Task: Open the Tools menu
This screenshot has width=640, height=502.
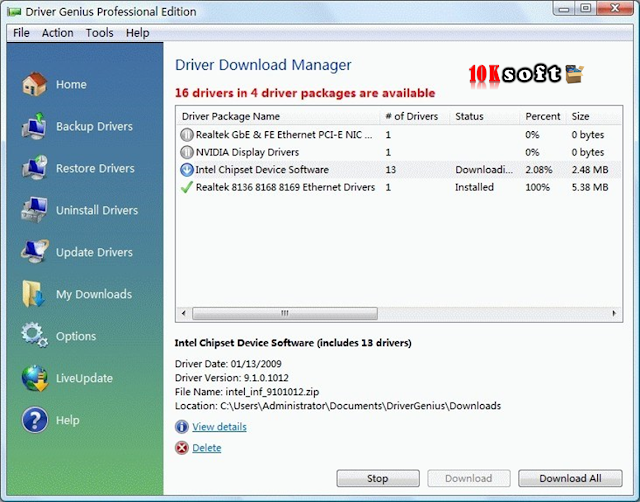Action: point(99,33)
